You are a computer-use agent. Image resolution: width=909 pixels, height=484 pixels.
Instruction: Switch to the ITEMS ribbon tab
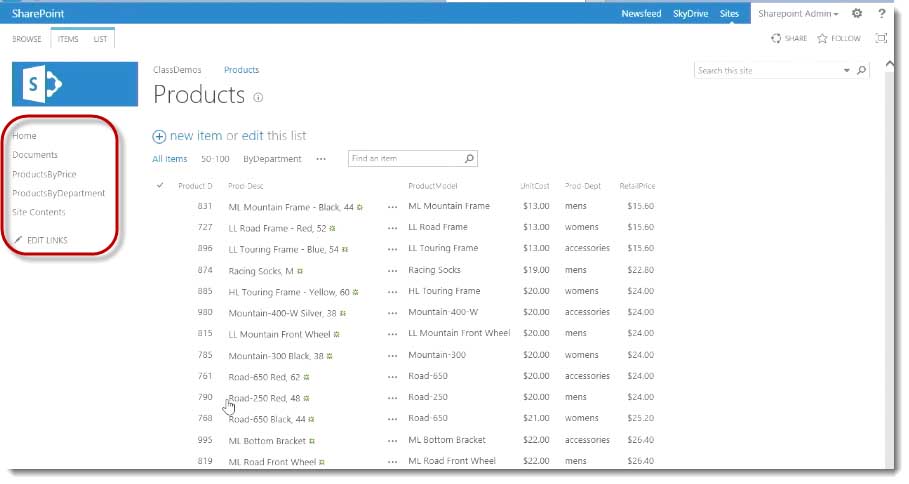(x=68, y=39)
